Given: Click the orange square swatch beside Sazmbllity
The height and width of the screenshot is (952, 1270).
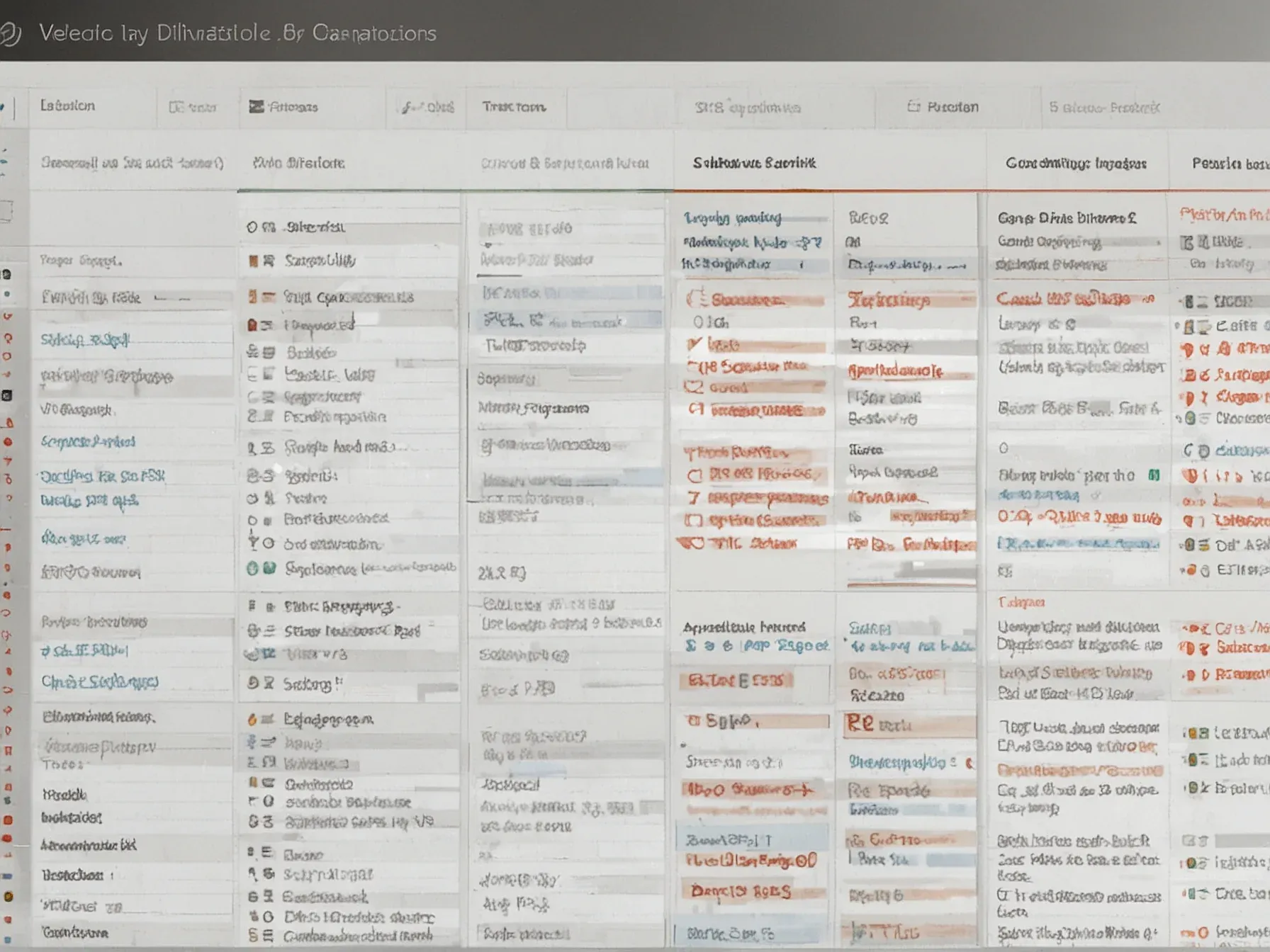Looking at the screenshot, I should pos(252,261).
